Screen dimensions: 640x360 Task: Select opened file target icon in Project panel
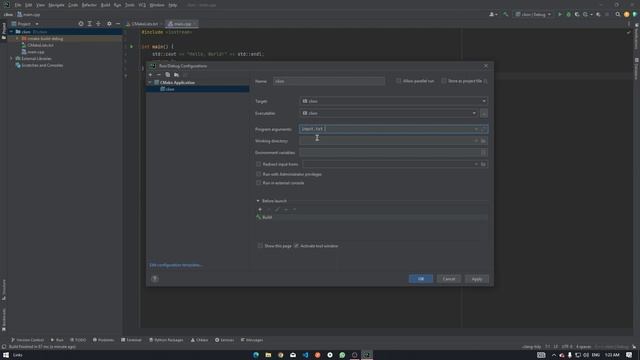point(81,24)
